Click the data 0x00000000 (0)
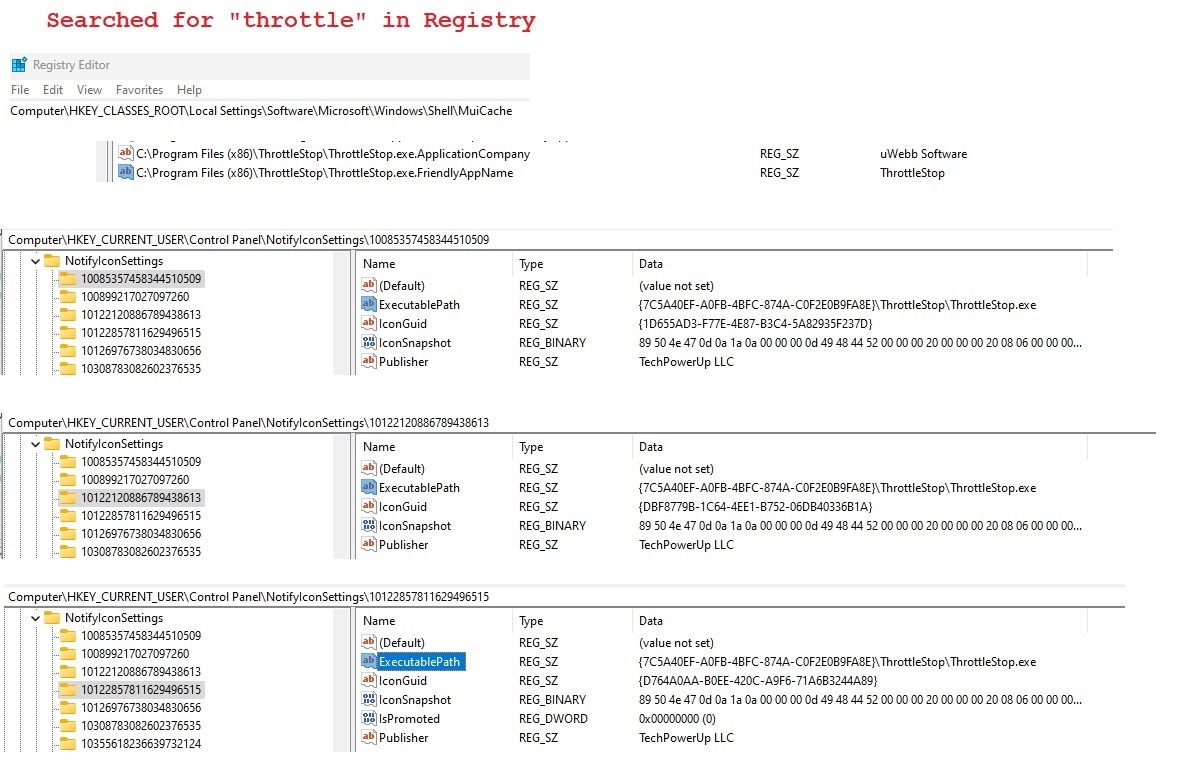The image size is (1191, 782). point(677,719)
